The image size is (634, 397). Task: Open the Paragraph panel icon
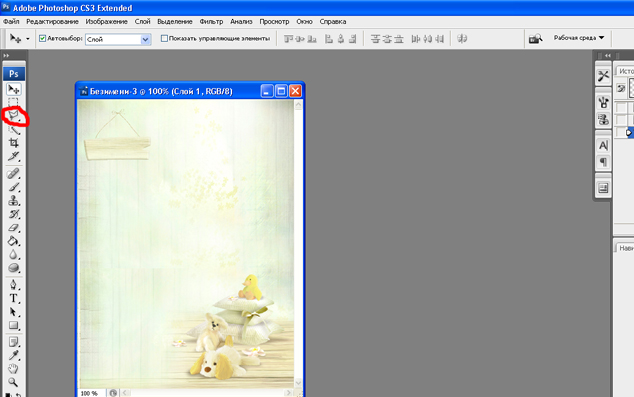point(603,163)
